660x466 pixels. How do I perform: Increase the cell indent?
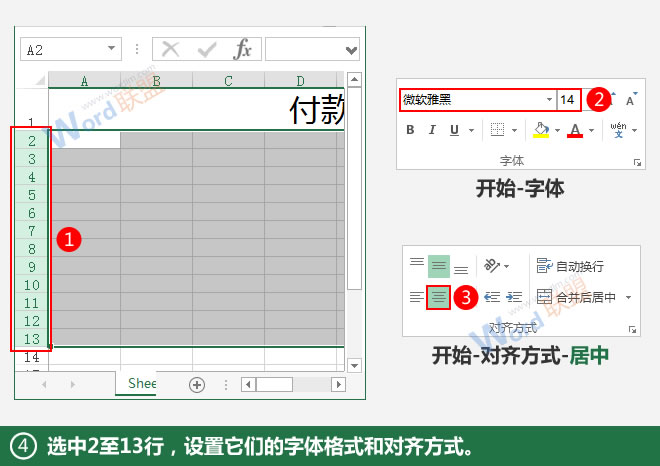click(x=513, y=297)
